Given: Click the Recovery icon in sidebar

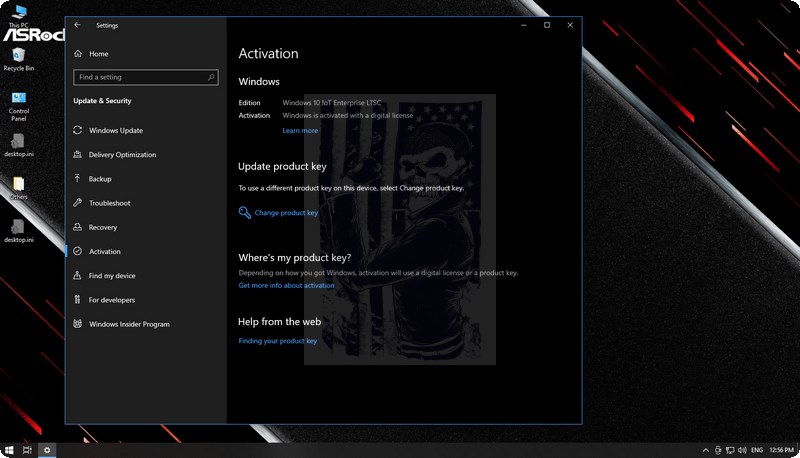Looking at the screenshot, I should point(78,227).
